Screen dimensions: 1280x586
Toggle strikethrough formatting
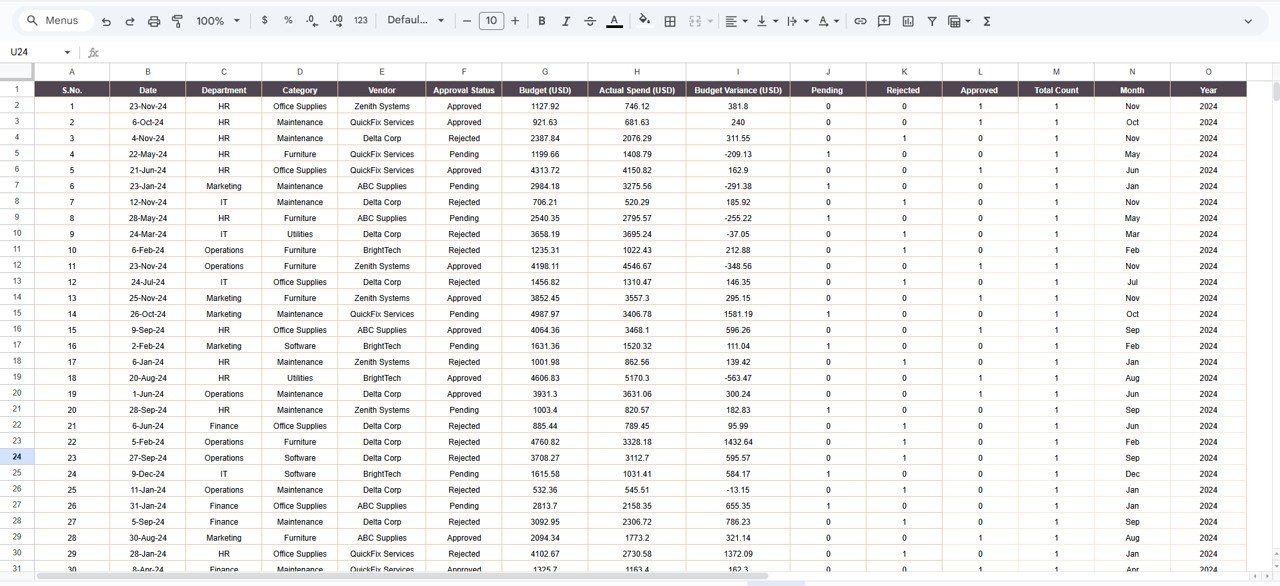(x=590, y=21)
